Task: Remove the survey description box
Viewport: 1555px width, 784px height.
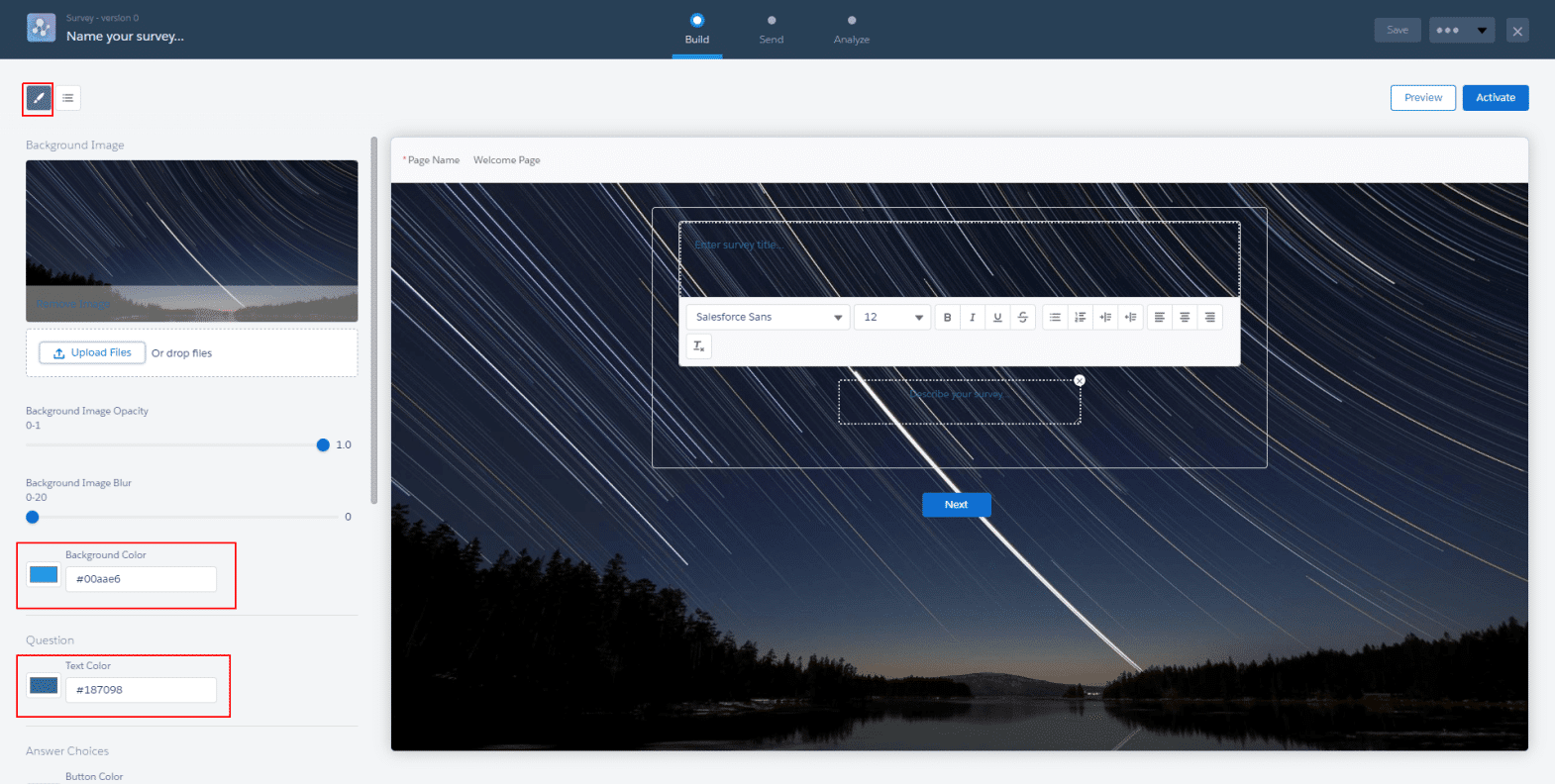Action: (1080, 380)
